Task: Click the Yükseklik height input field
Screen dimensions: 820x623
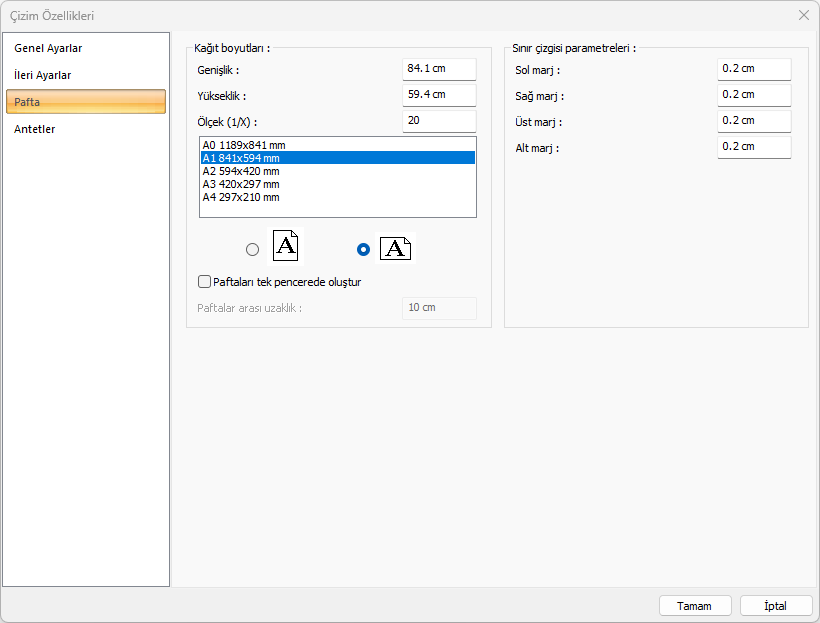Action: click(x=439, y=95)
